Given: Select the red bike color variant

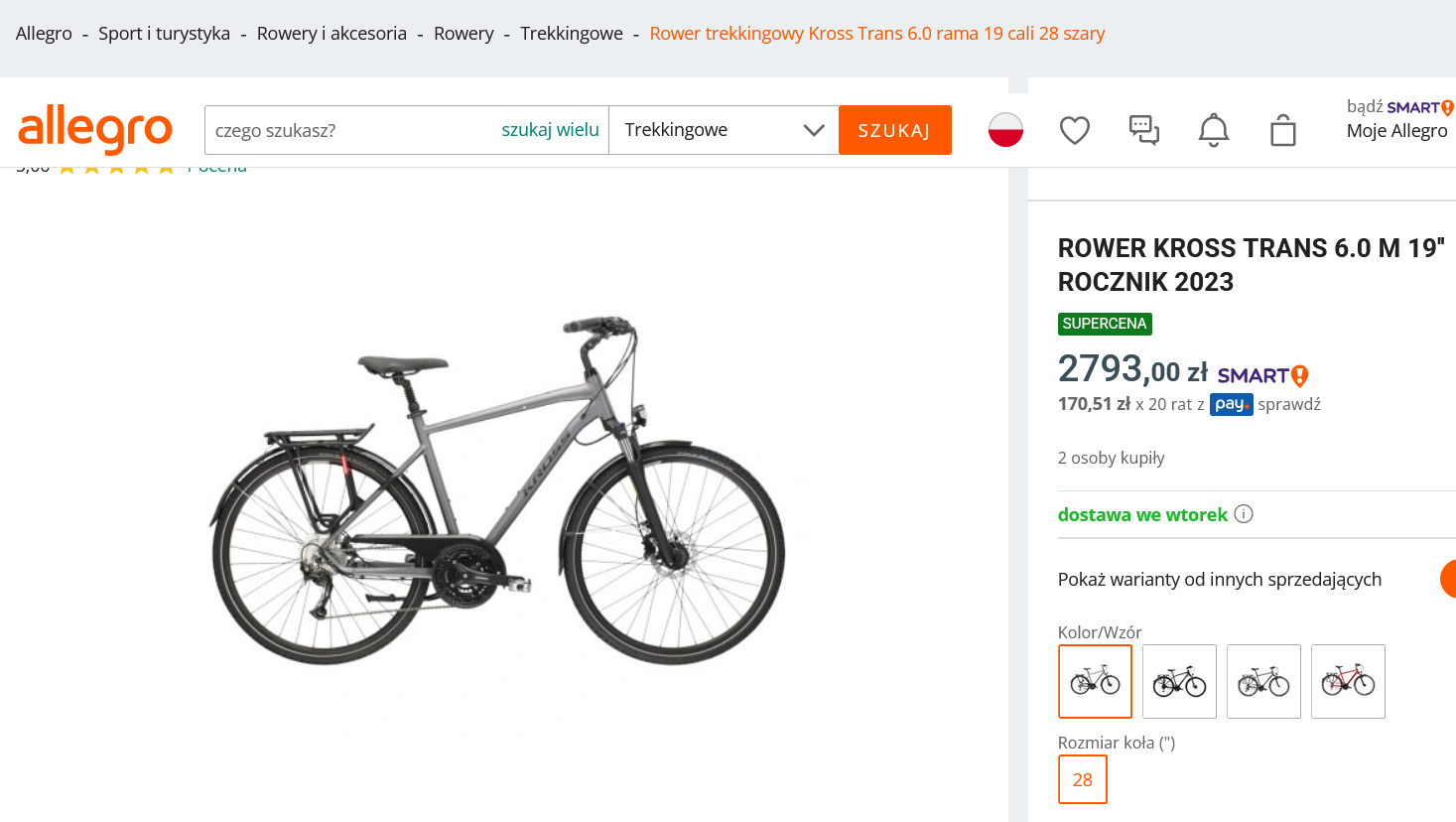Looking at the screenshot, I should tap(1348, 681).
